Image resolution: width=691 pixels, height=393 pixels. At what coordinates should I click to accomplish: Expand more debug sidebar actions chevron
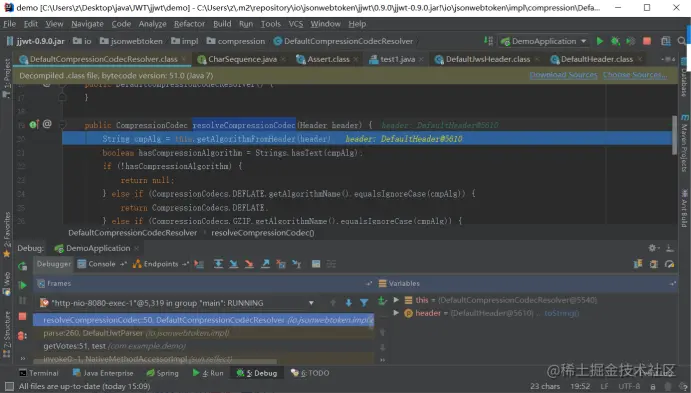(22, 358)
